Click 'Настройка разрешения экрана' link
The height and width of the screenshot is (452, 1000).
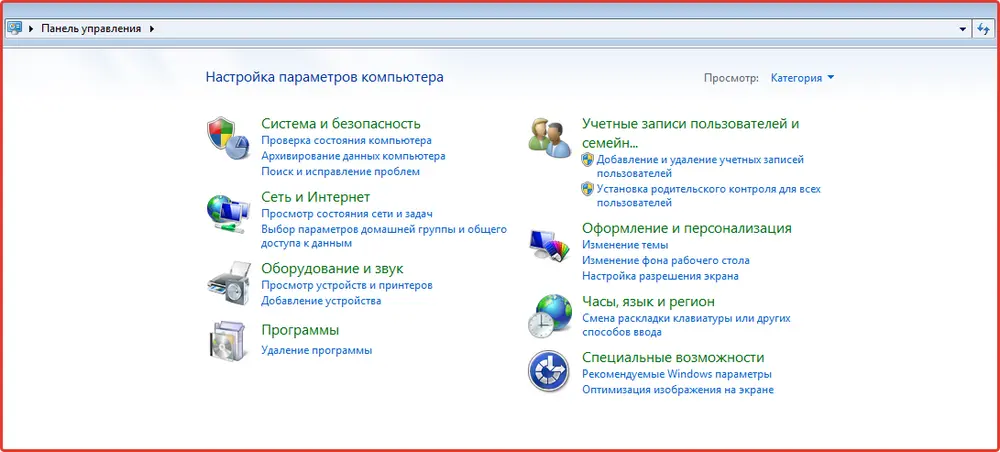tap(660, 276)
